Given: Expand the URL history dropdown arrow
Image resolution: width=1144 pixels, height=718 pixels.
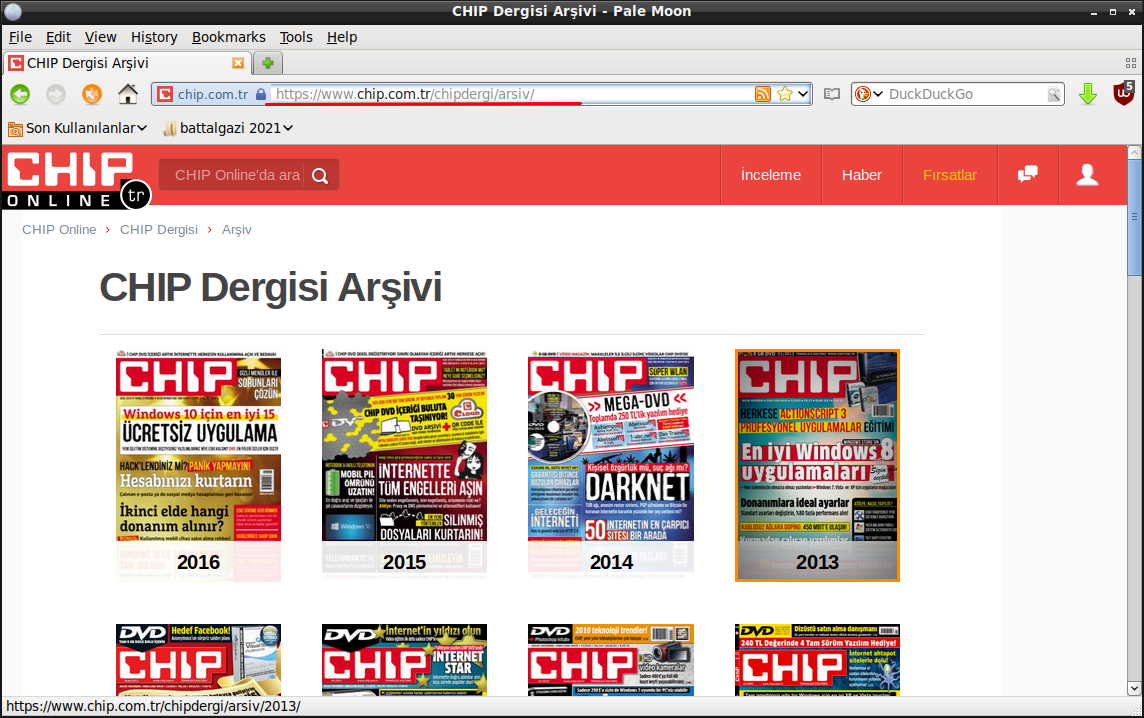Looking at the screenshot, I should [803, 94].
